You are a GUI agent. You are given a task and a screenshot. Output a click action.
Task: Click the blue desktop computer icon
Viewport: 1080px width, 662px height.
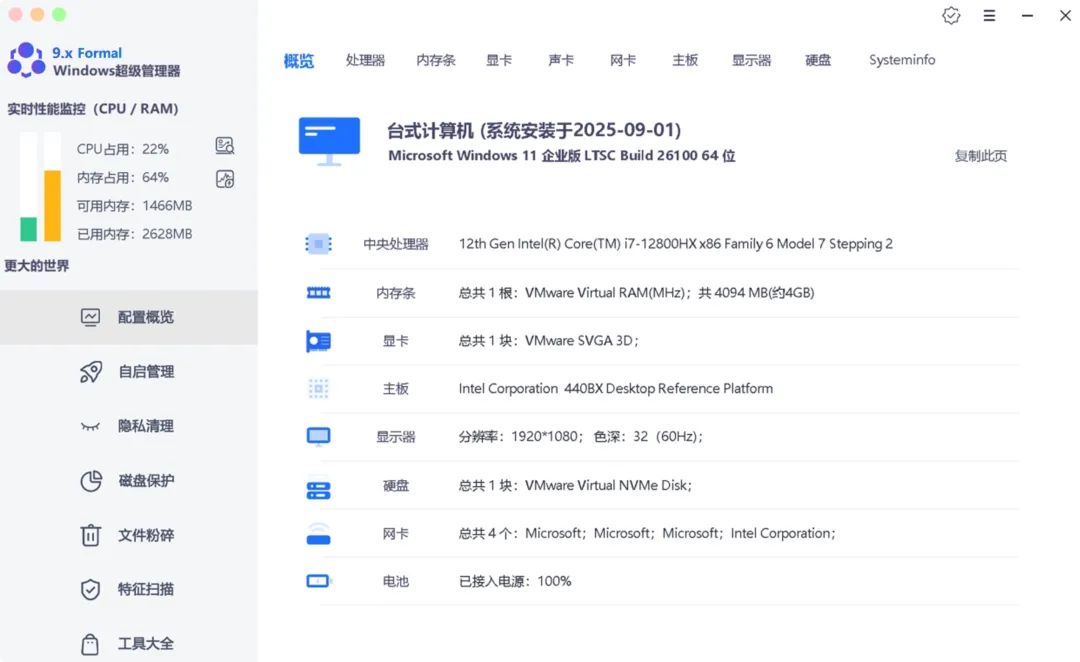tap(329, 141)
